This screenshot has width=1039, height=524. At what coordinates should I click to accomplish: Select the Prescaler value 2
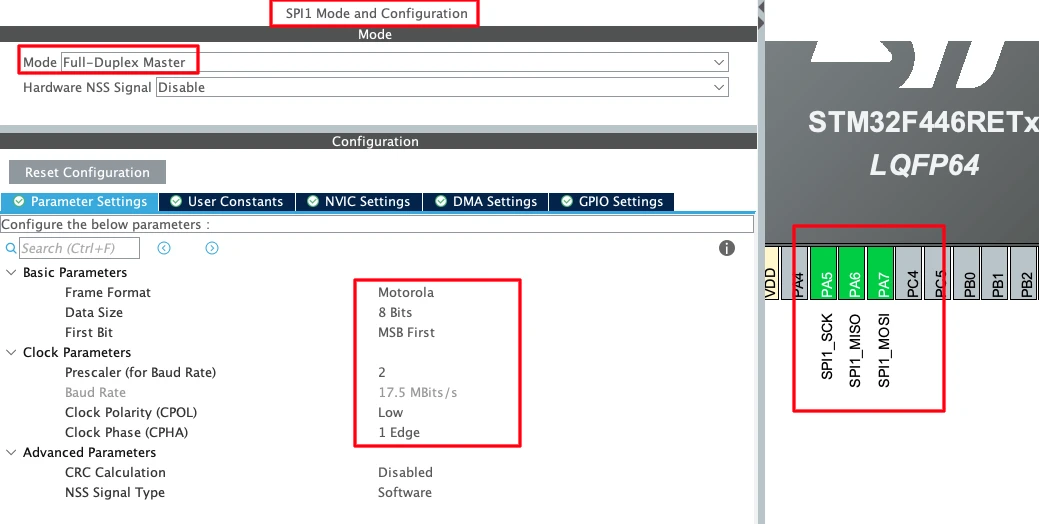coord(382,372)
